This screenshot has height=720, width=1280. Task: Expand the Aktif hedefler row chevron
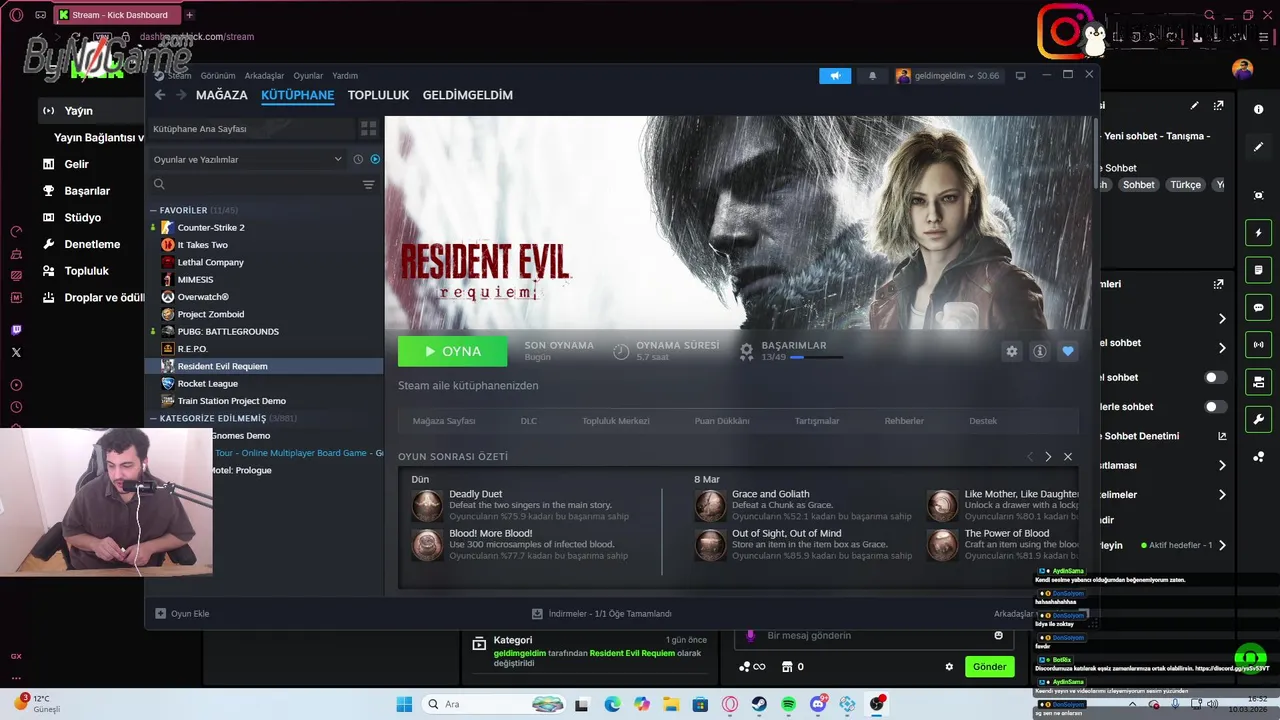click(1222, 545)
